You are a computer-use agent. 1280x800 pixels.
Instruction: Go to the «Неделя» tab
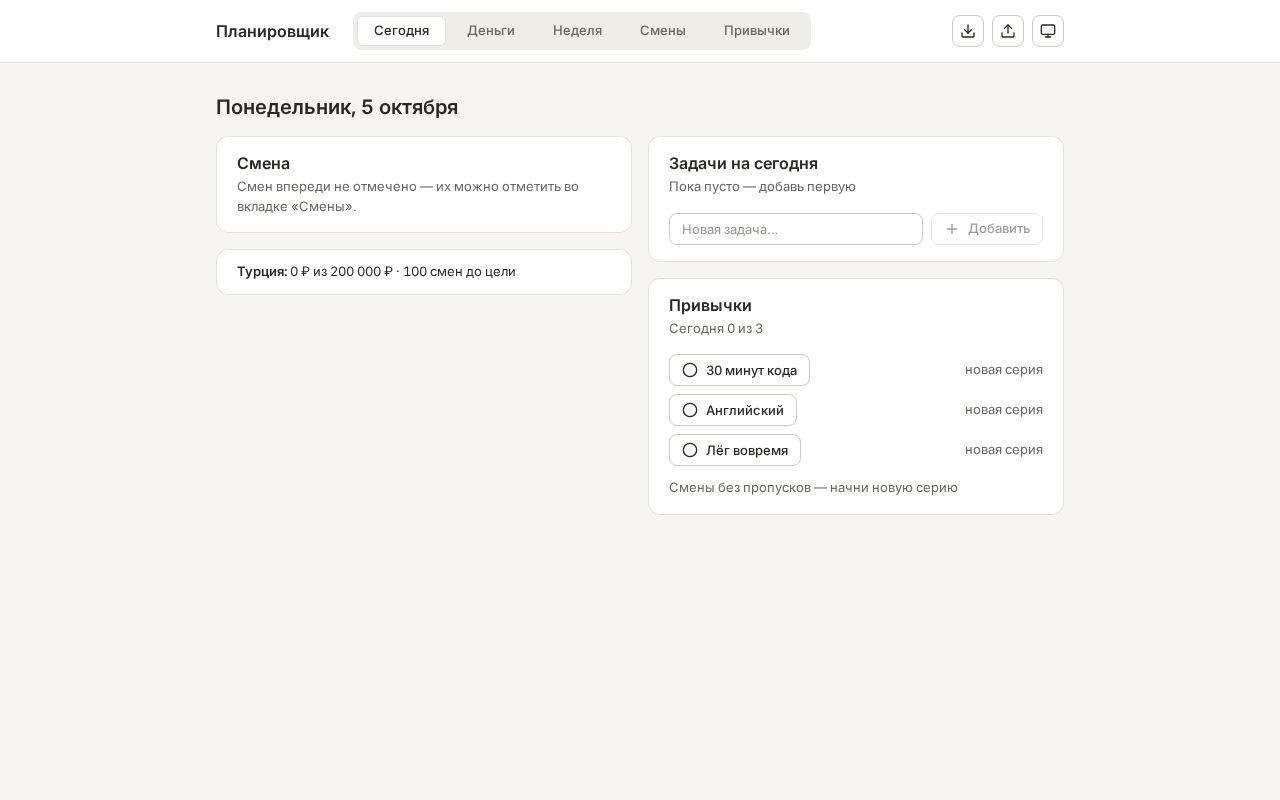pos(578,31)
